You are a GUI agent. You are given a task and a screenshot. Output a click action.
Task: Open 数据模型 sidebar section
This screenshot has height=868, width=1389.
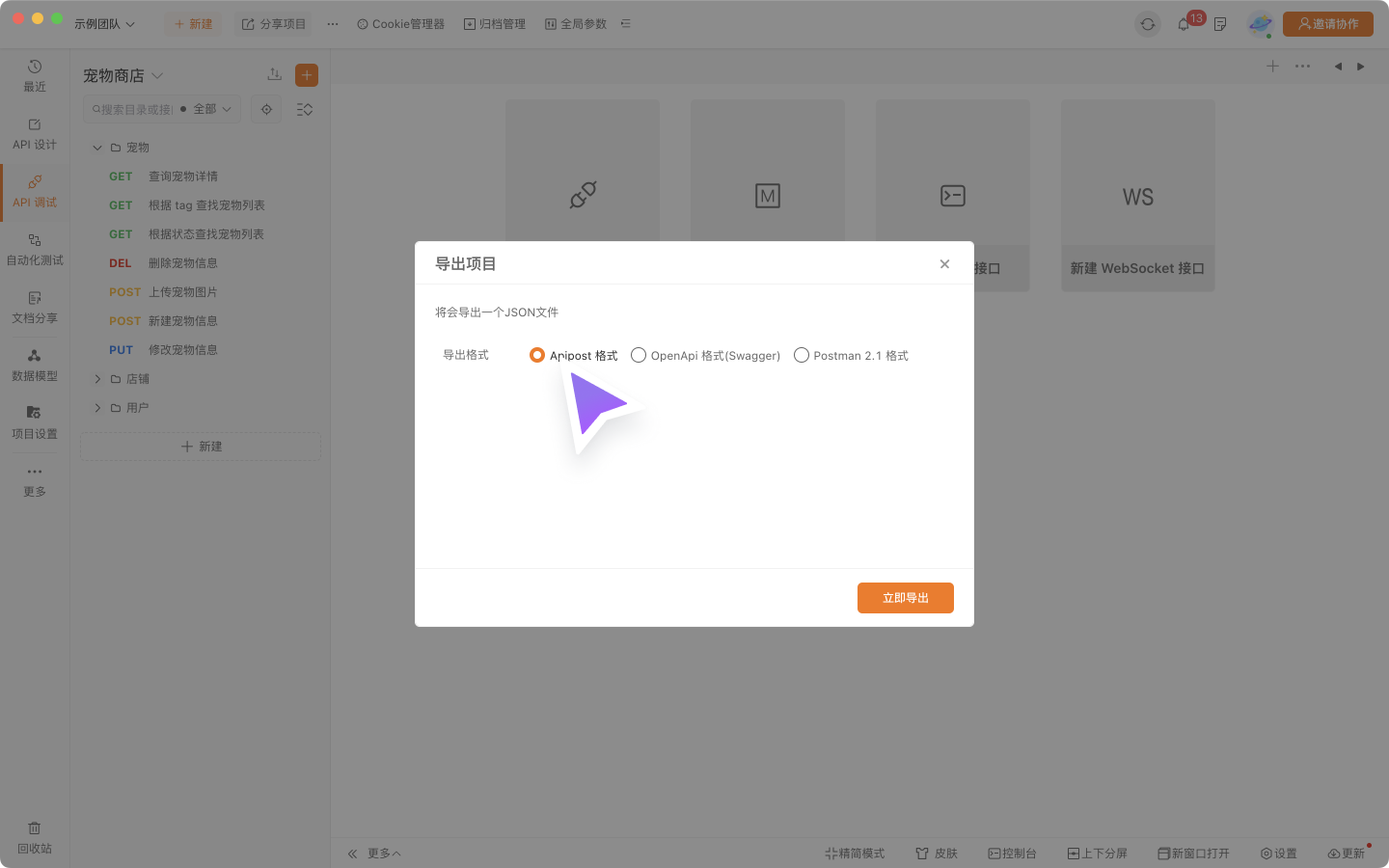[35, 365]
